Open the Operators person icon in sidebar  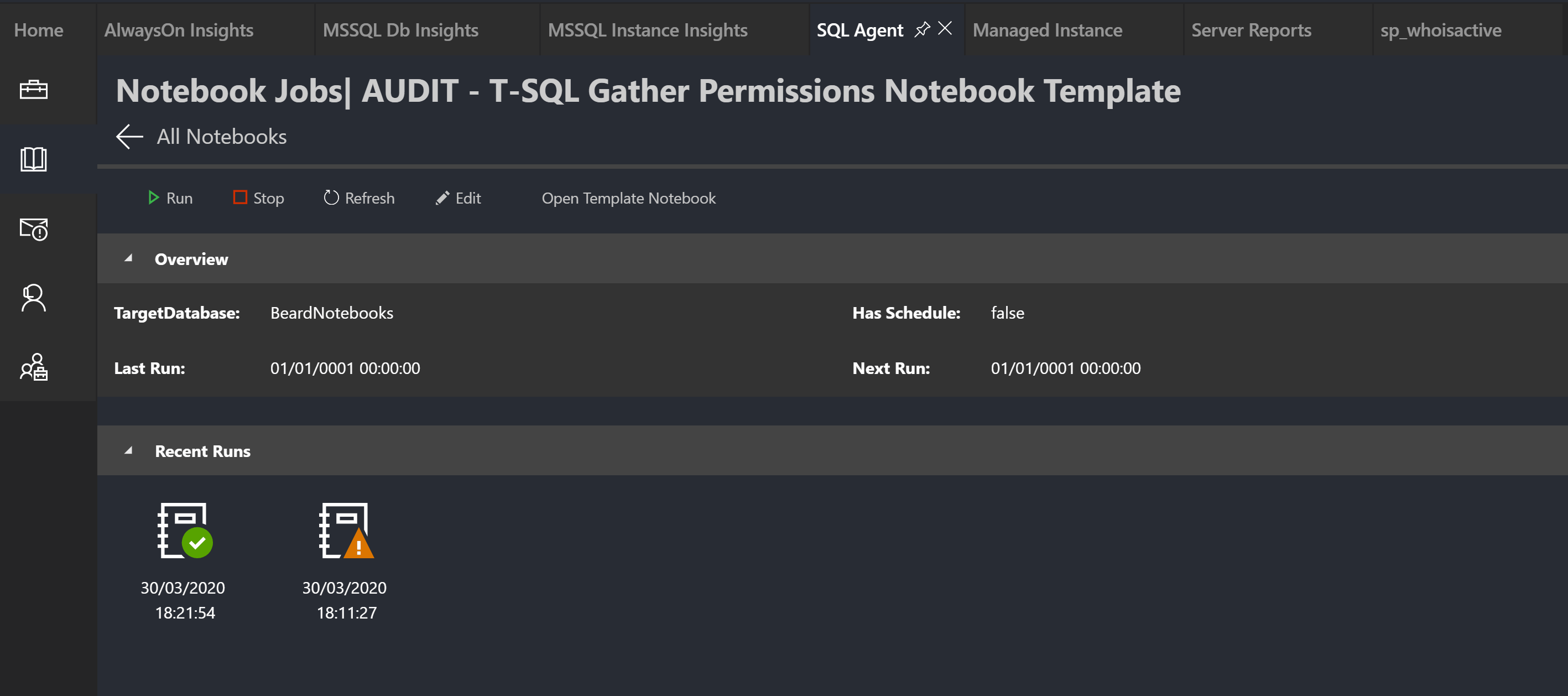pyautogui.click(x=34, y=298)
